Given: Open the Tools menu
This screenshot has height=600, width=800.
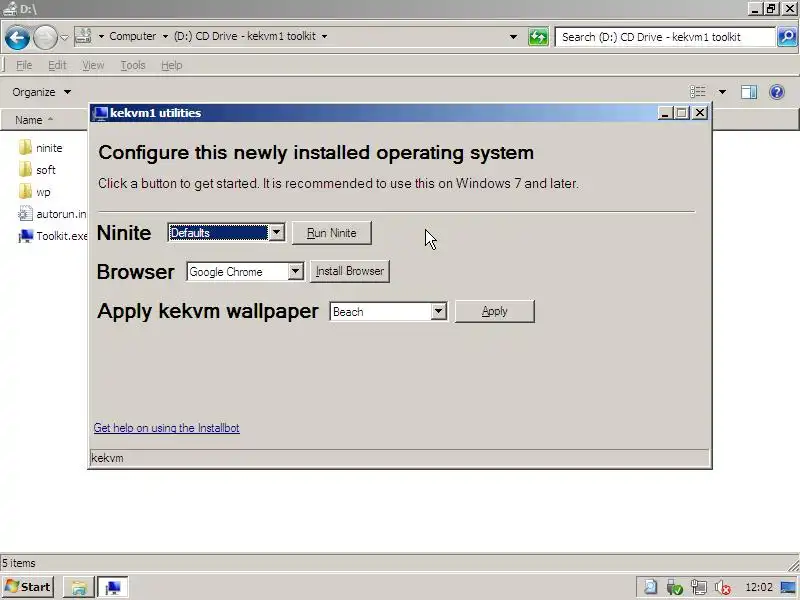Looking at the screenshot, I should (x=133, y=65).
